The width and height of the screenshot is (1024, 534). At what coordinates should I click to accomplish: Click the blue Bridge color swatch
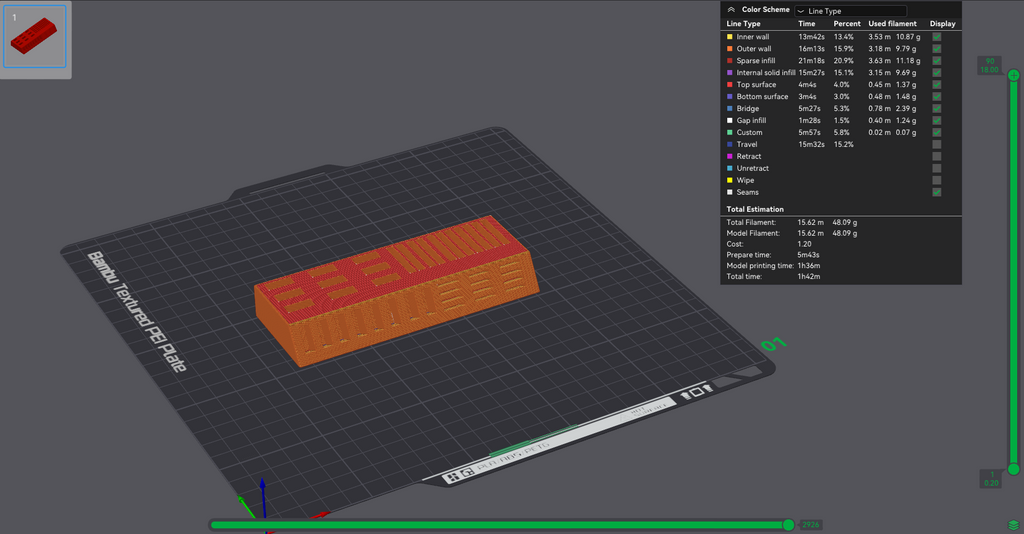point(729,108)
